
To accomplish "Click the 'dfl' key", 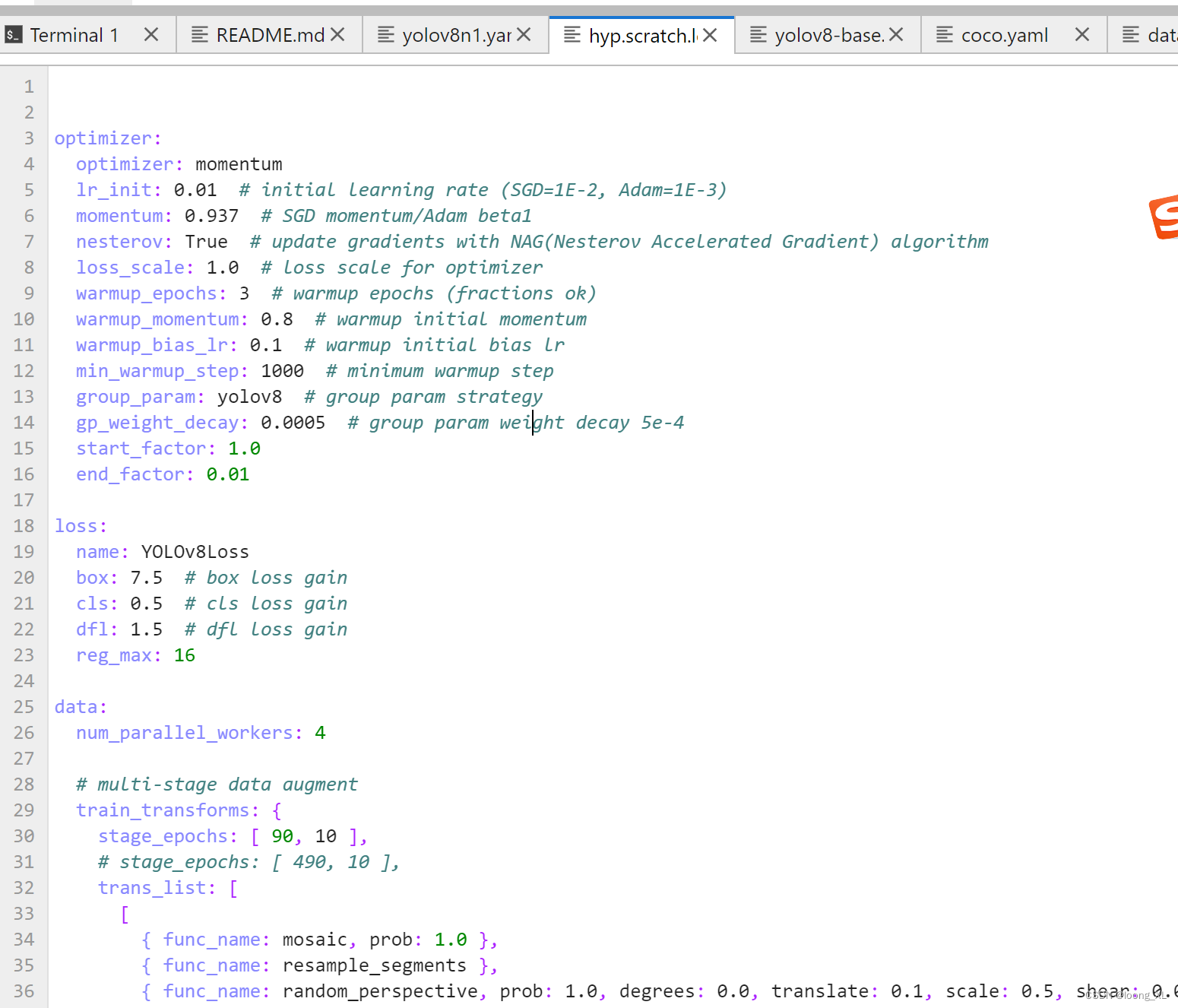I will click(x=92, y=629).
